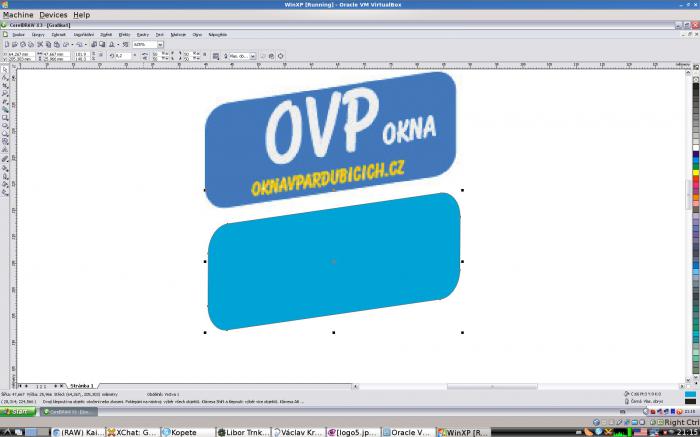
Task: Click the rotation angle input field
Action: (122, 56)
